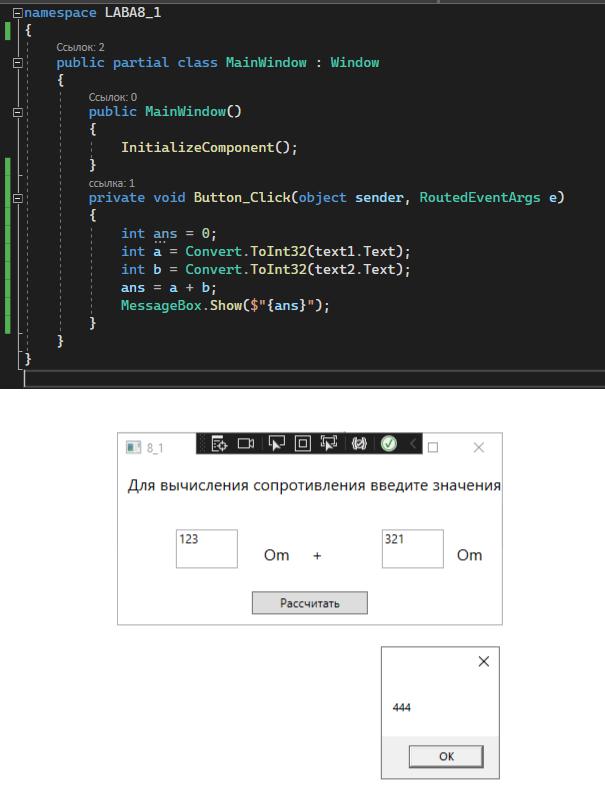Viewport: 605px width, 786px height.
Task: Toggle Track Focused Element icon
Action: tap(329, 444)
